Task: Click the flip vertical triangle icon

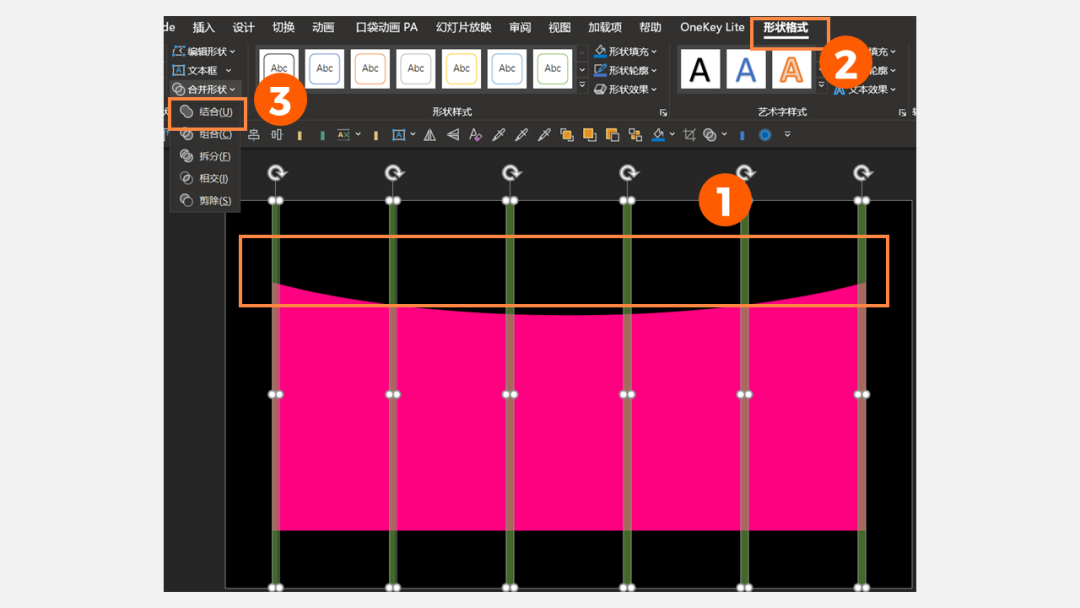Action: [x=453, y=135]
